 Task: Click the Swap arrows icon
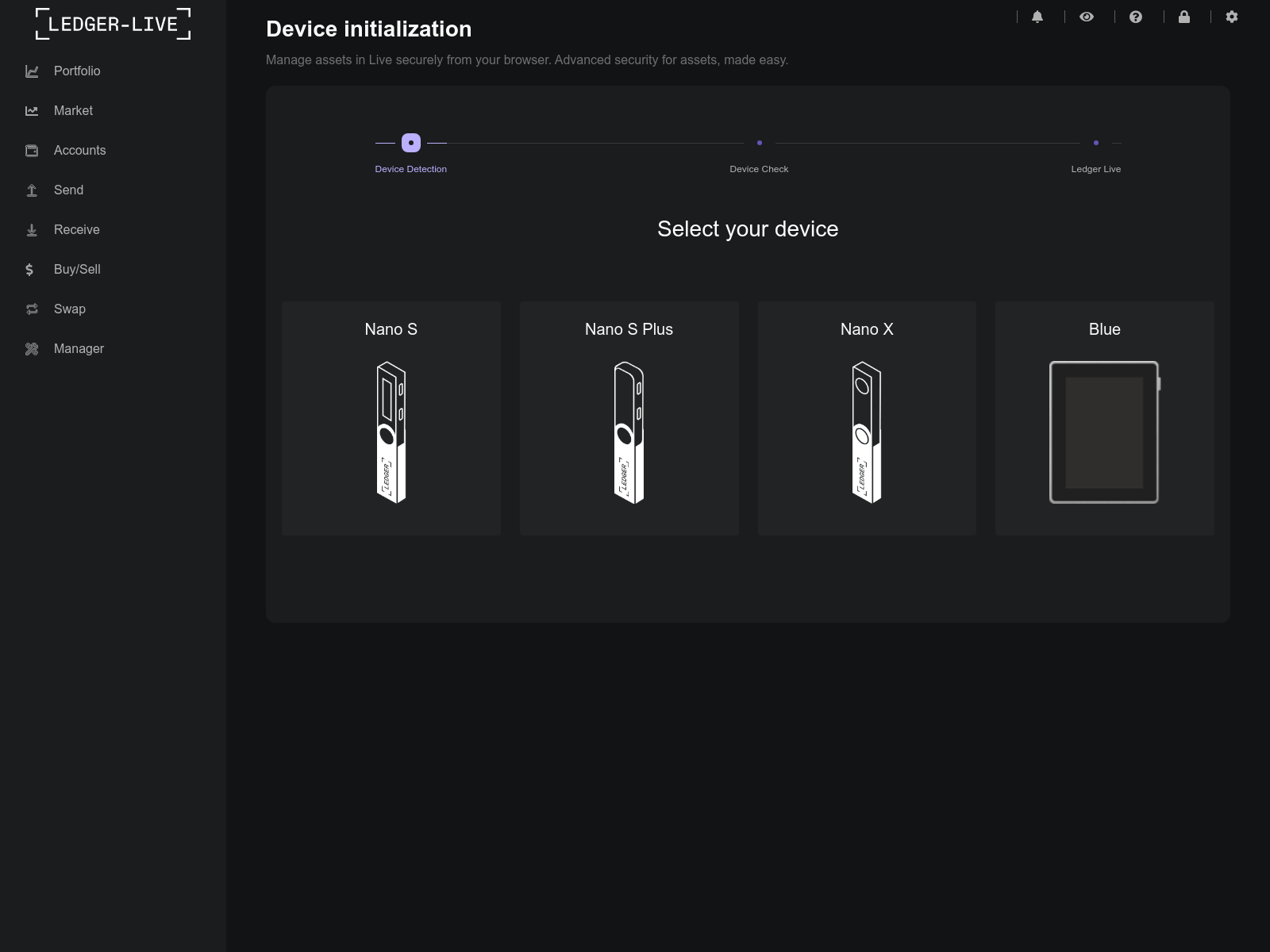[x=32, y=309]
